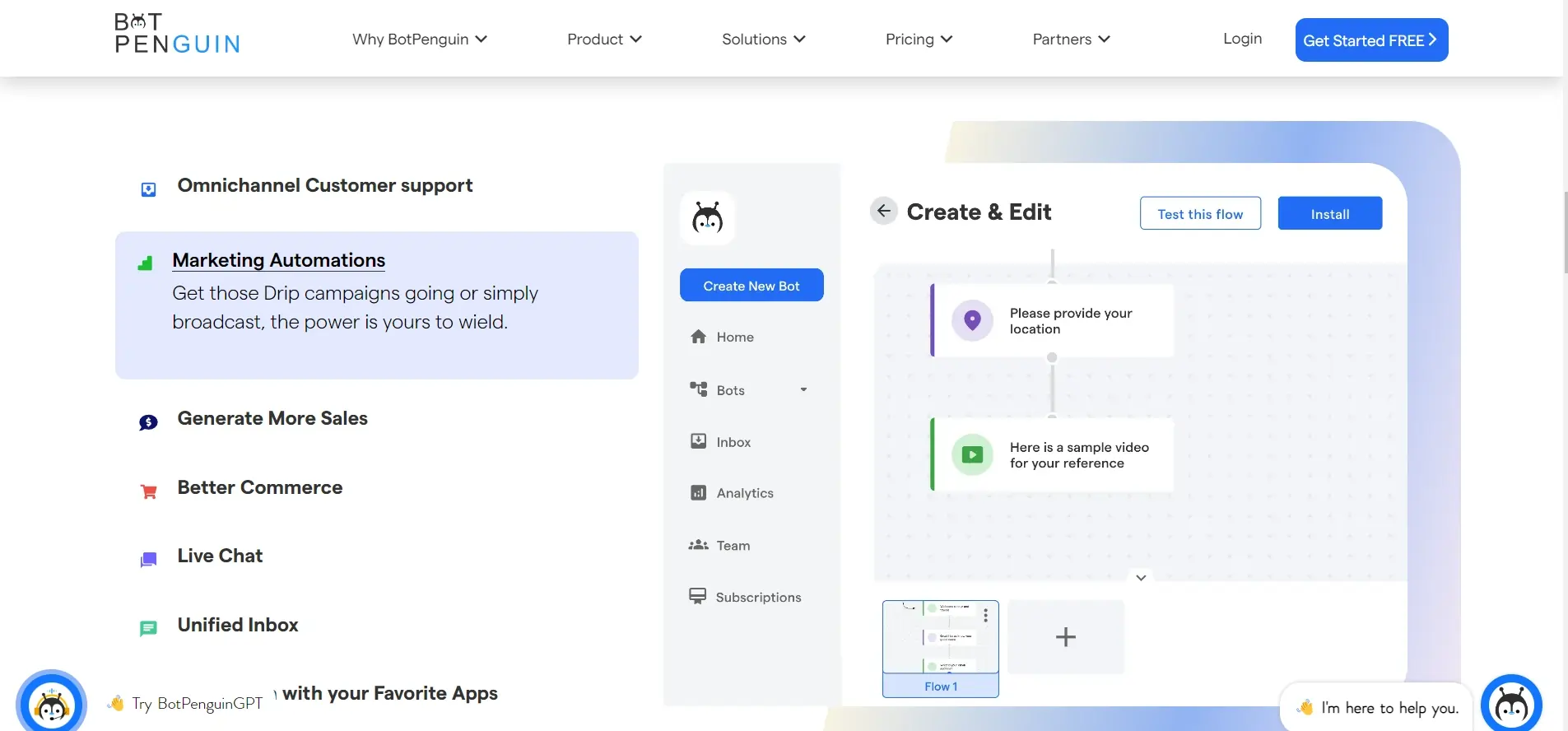Click the penguin avatar in bot sidebar

point(707,218)
